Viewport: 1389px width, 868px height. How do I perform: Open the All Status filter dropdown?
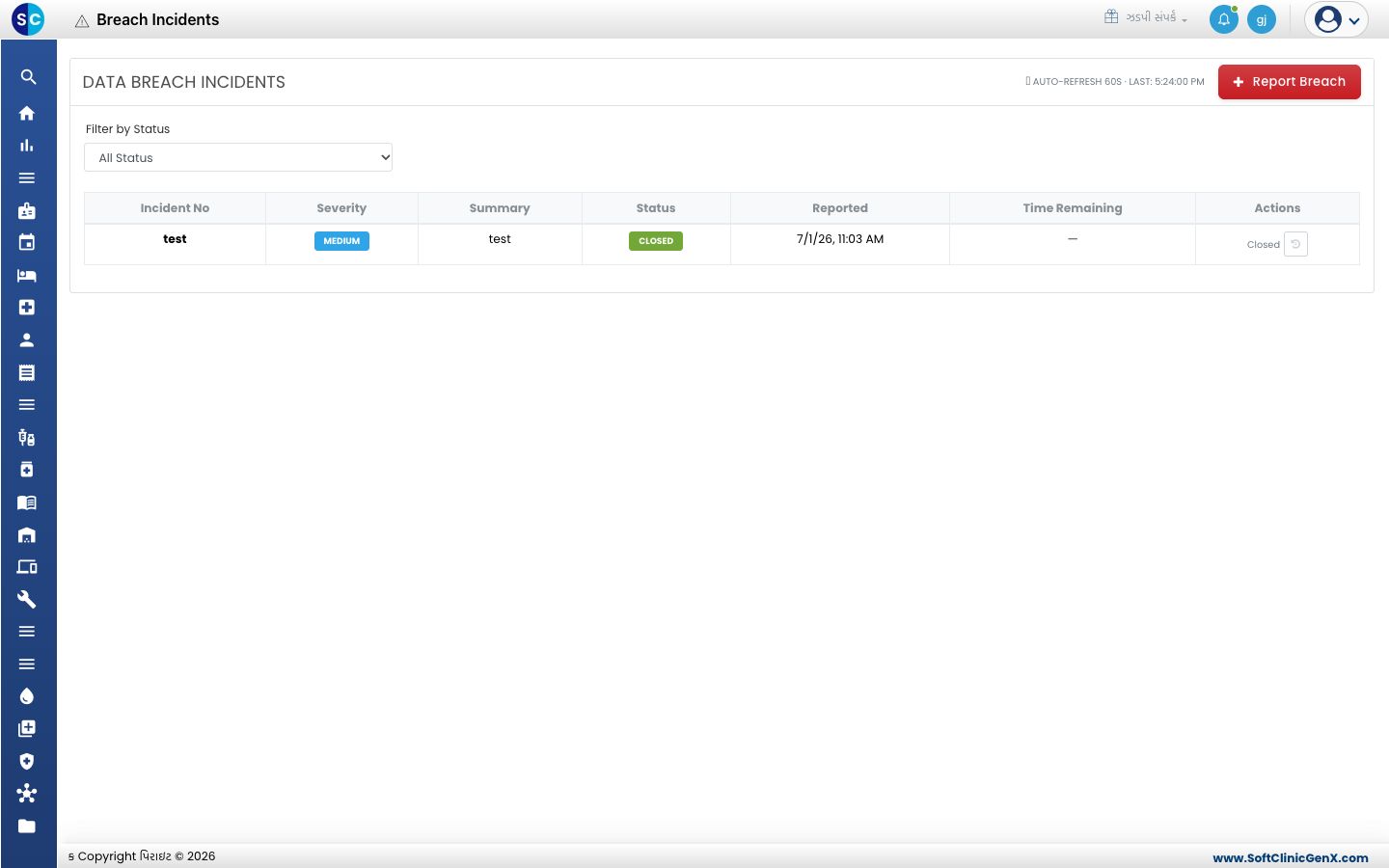[238, 157]
